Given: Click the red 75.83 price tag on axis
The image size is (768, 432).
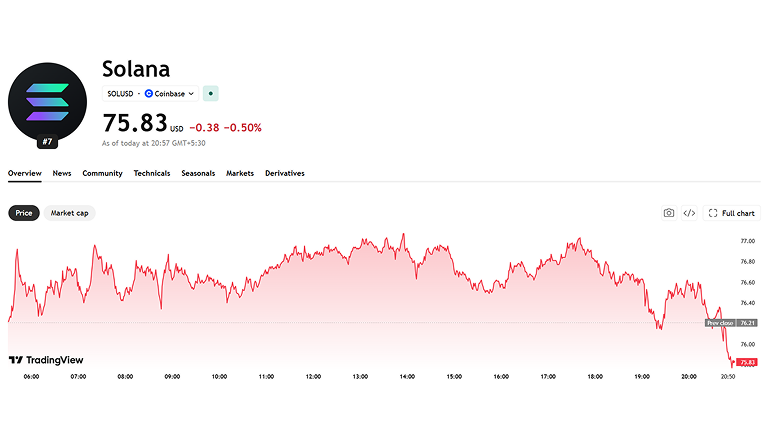Looking at the screenshot, I should [x=747, y=362].
